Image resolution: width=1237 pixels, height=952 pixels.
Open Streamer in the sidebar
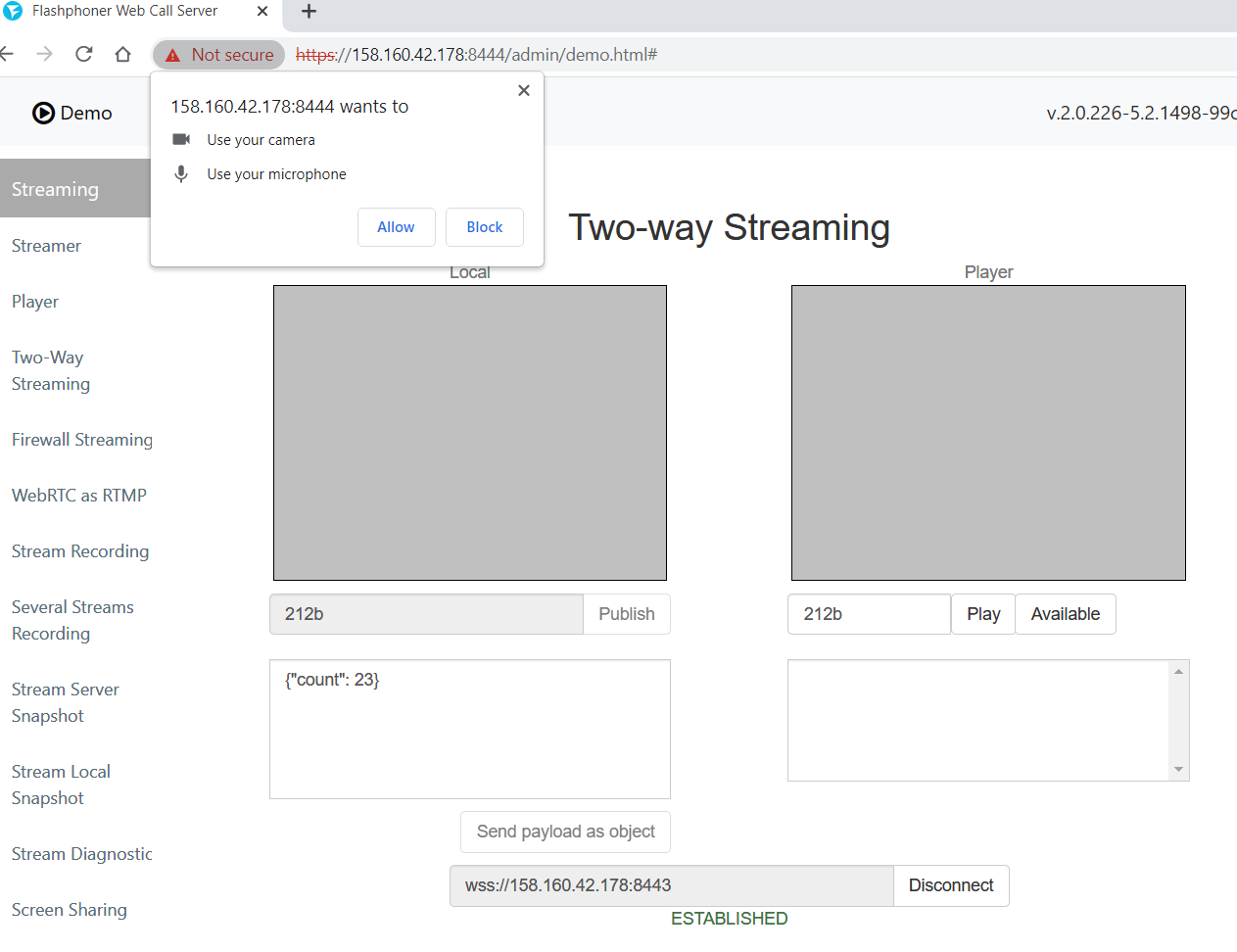(x=46, y=246)
